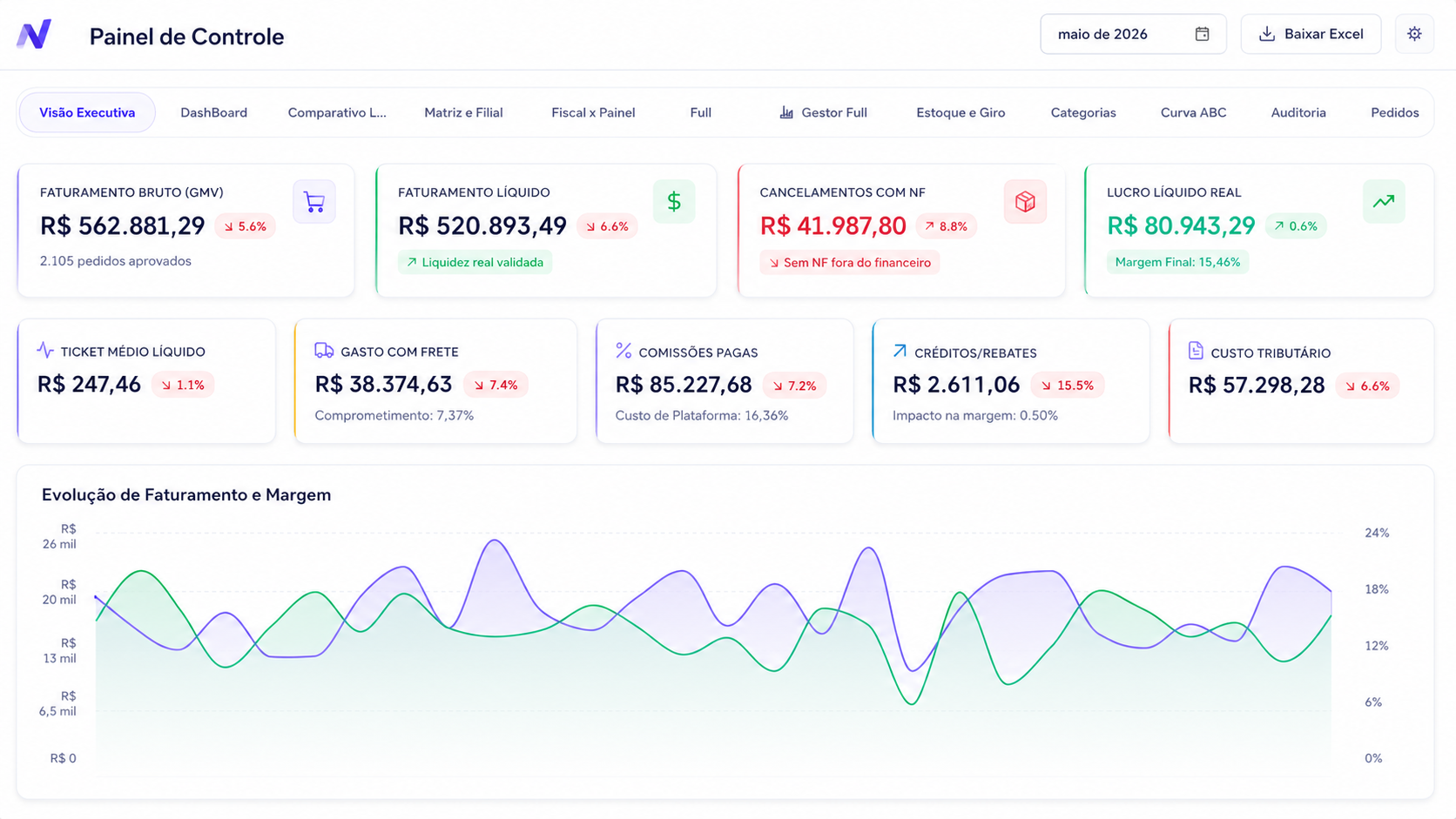Click the R$ 2.611,06 credits value

(956, 386)
